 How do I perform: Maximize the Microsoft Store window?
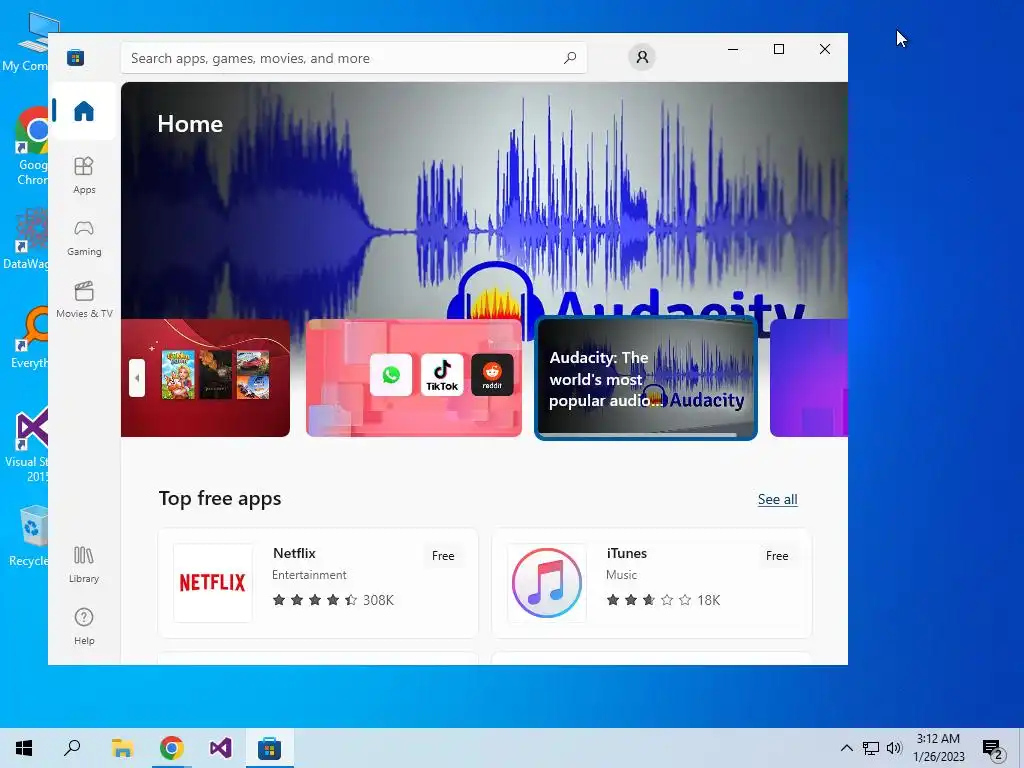778,50
